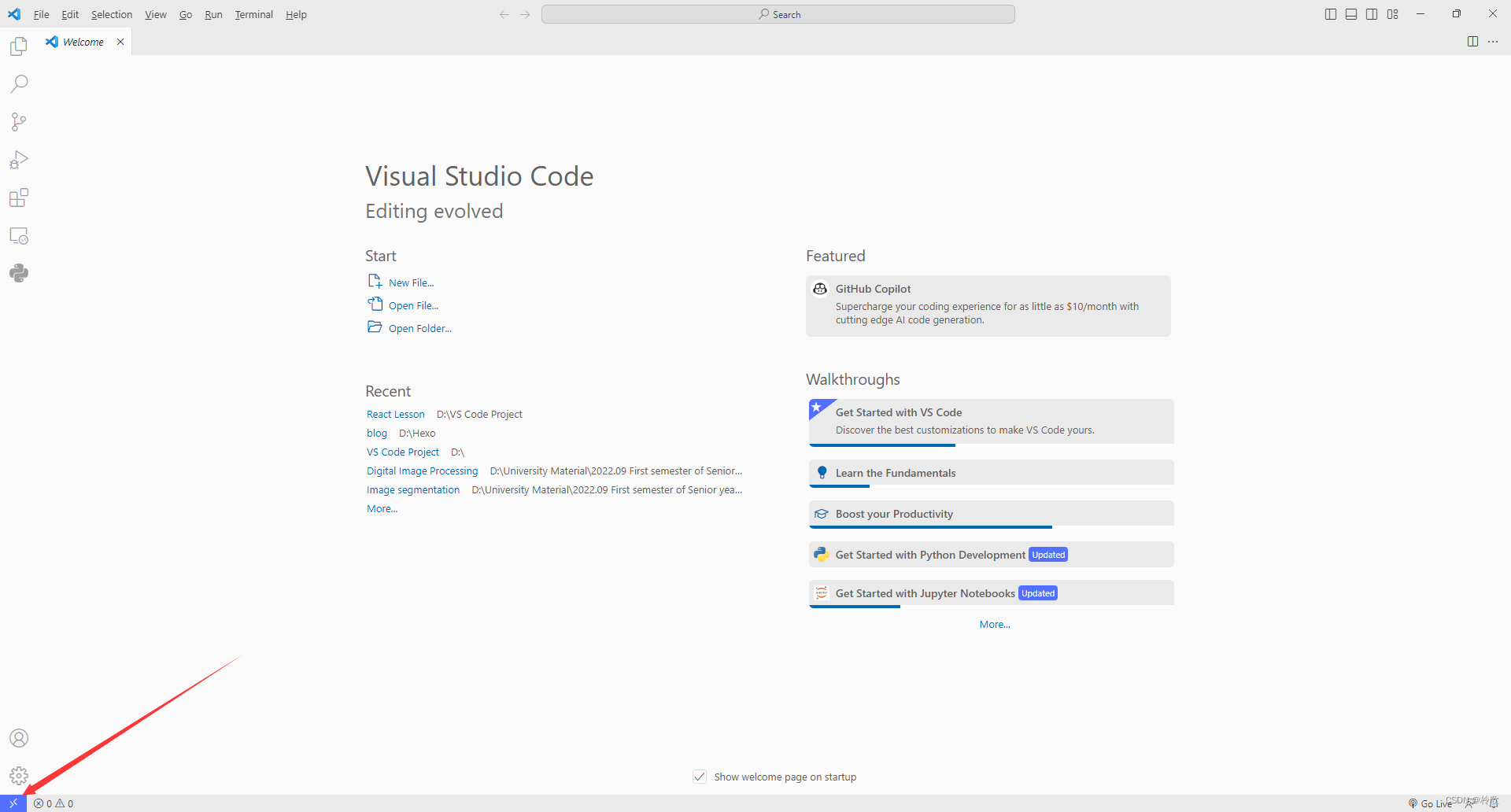The image size is (1511, 812).
Task: Open the File menu
Action: point(42,14)
